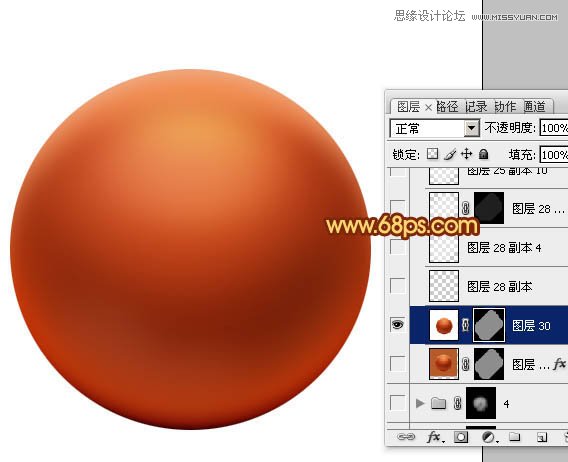Click the link layers icon at panel bottom
The height and width of the screenshot is (462, 568).
click(406, 437)
